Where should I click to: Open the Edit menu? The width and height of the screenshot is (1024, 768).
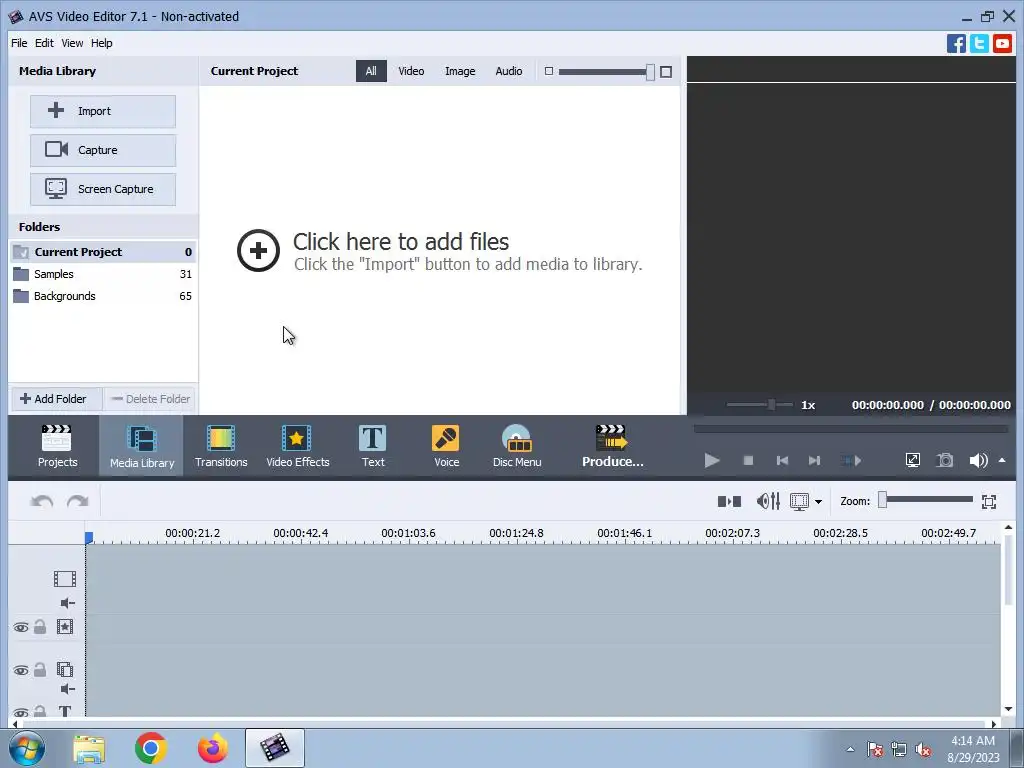[x=44, y=43]
